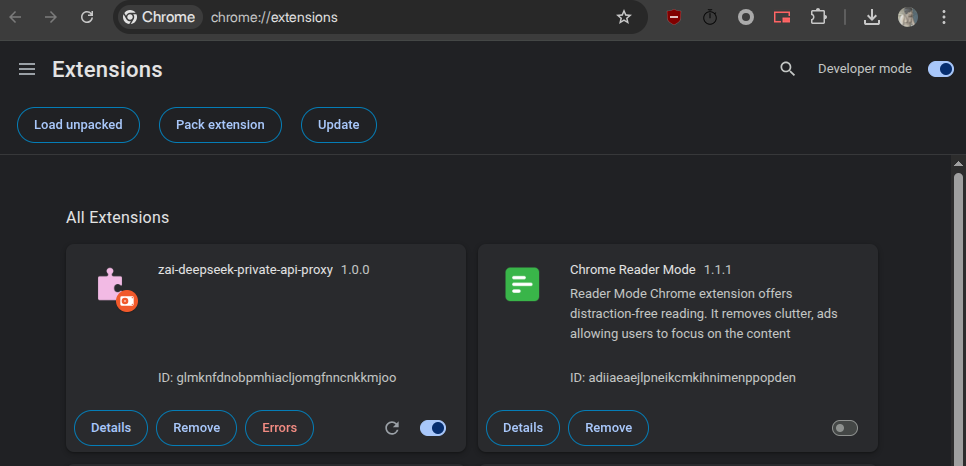Screen dimensions: 966x466
Task: Click the Developer mode label
Action: pos(864,69)
